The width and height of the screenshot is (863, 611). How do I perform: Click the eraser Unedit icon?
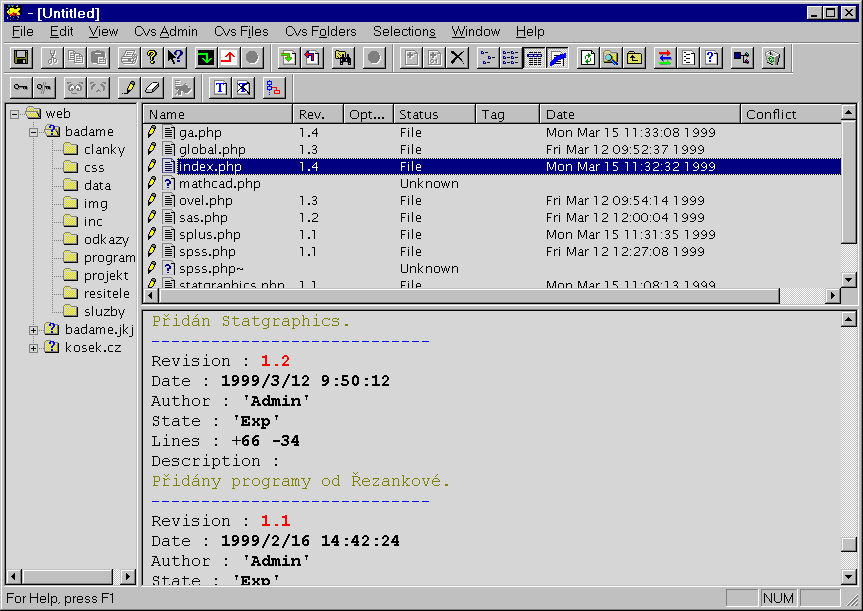(x=151, y=88)
